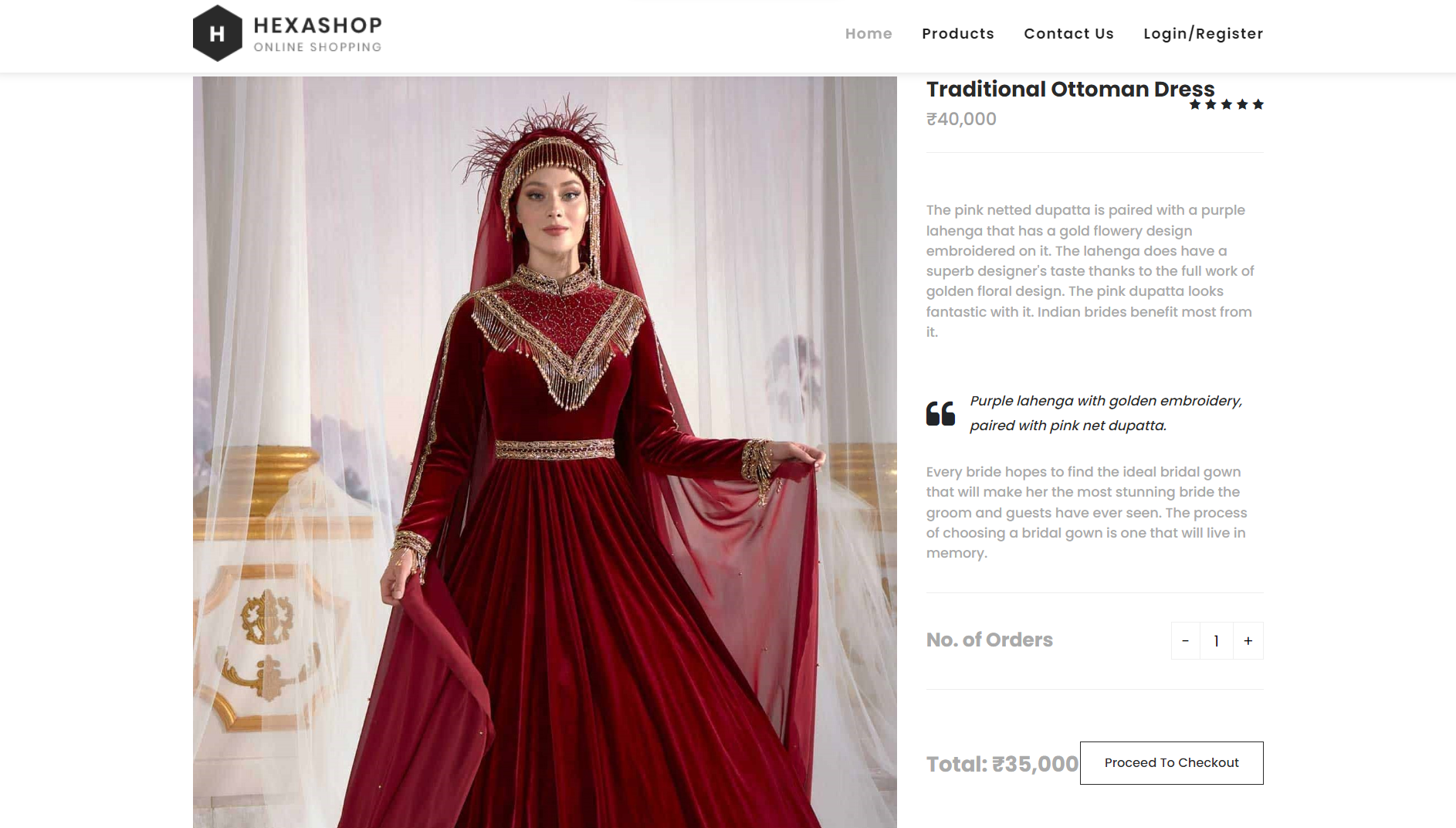The width and height of the screenshot is (1456, 828).
Task: Click the Total ₹35,000 amount text
Action: tap(1002, 764)
